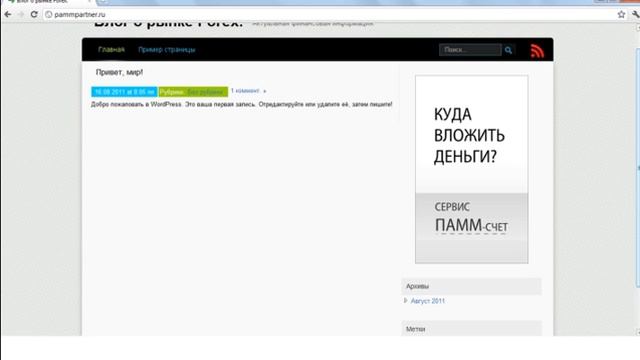The height and width of the screenshot is (360, 640).
Task: Focus the pammpartner.ru address bar
Action: point(329,15)
